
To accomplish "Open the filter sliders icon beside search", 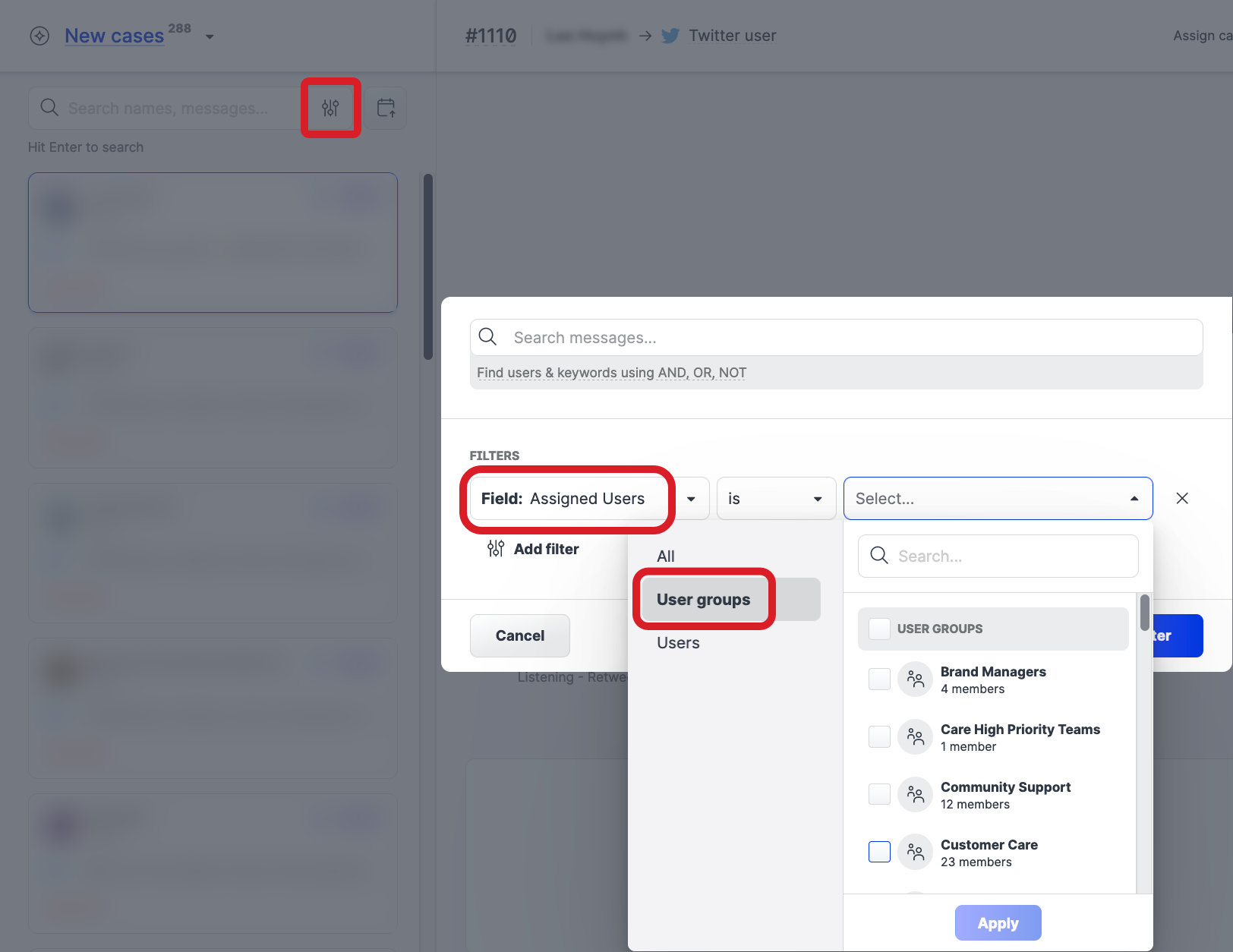I will pos(330,108).
